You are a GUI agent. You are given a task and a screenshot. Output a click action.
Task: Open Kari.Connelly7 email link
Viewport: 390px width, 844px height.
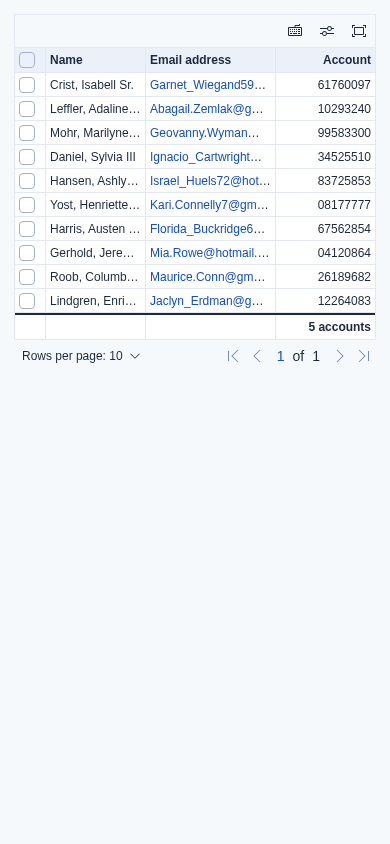coord(209,205)
